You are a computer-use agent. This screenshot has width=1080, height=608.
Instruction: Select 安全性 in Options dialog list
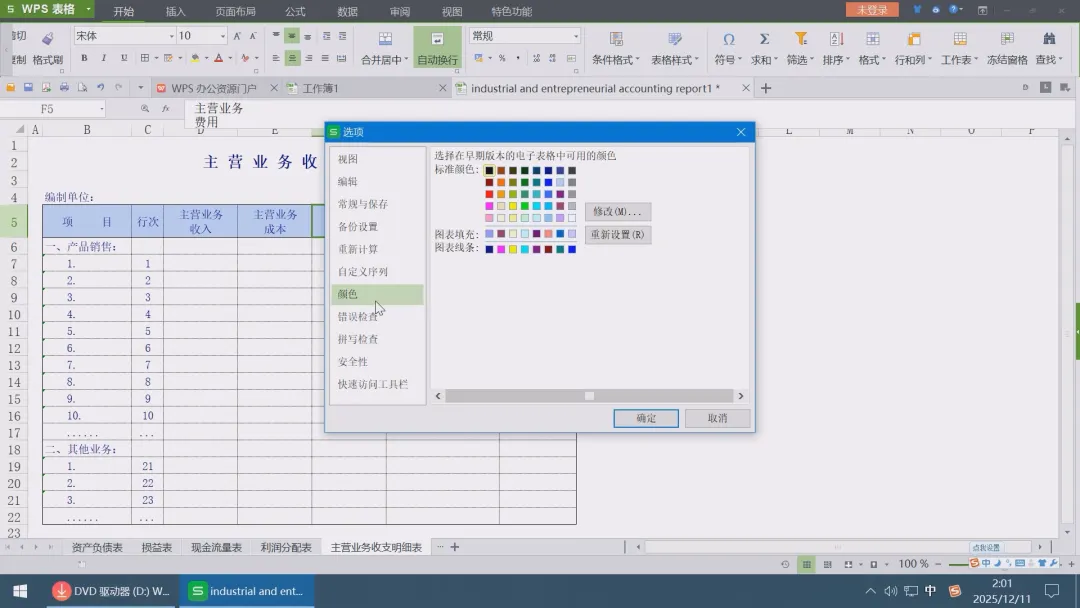coord(377,361)
